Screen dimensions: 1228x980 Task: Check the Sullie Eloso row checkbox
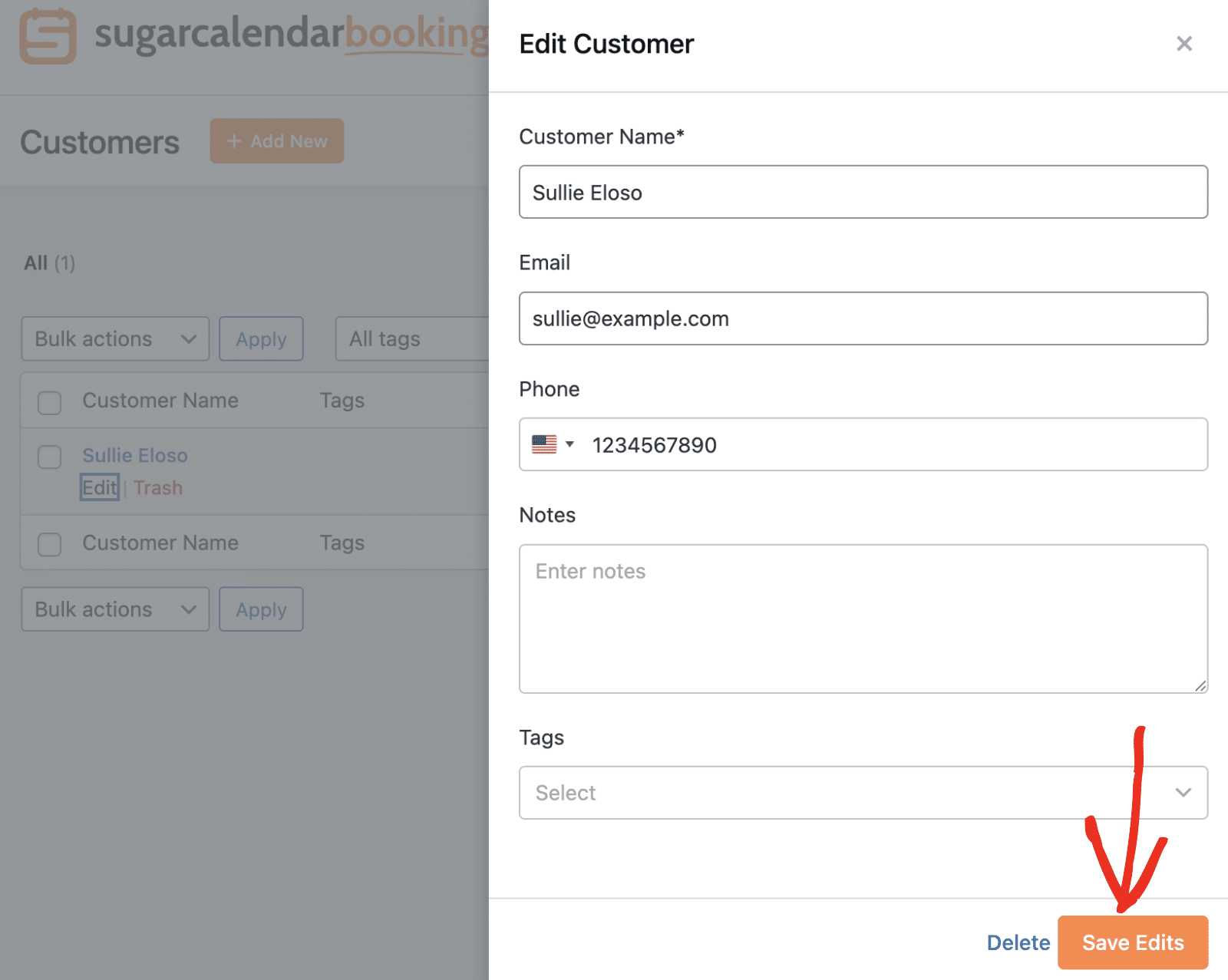pos(50,457)
